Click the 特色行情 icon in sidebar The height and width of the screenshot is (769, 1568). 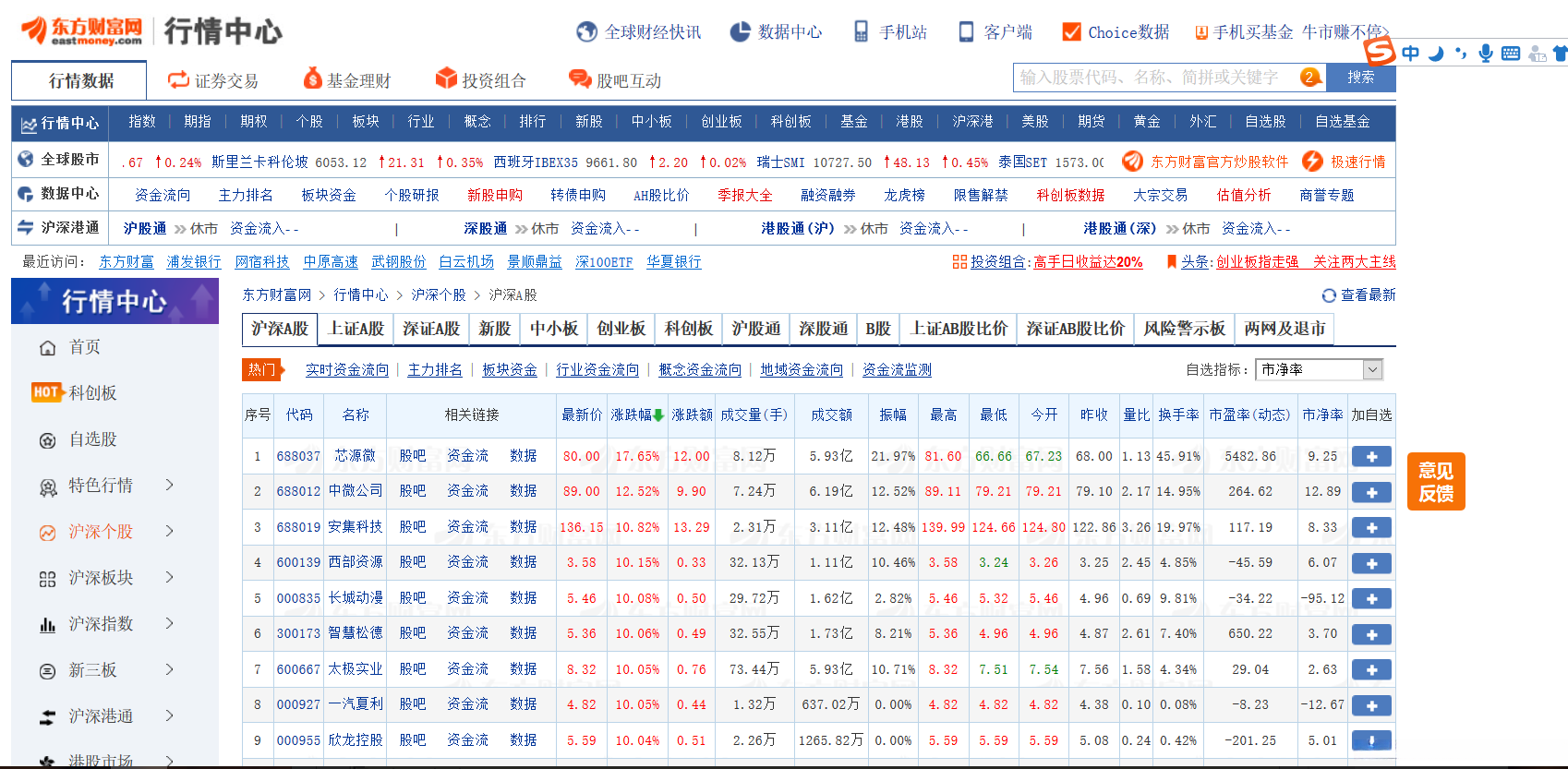(x=48, y=487)
